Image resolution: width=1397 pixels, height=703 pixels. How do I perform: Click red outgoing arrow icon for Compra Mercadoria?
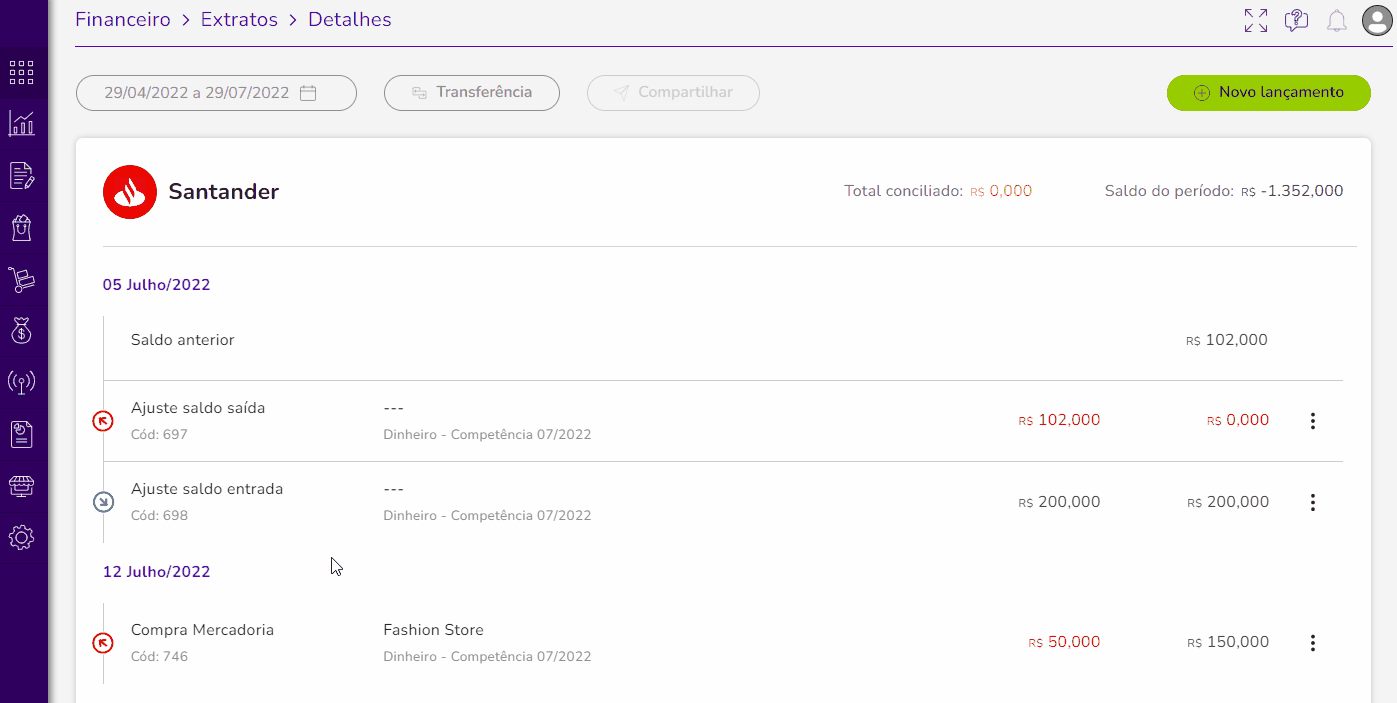point(103,643)
